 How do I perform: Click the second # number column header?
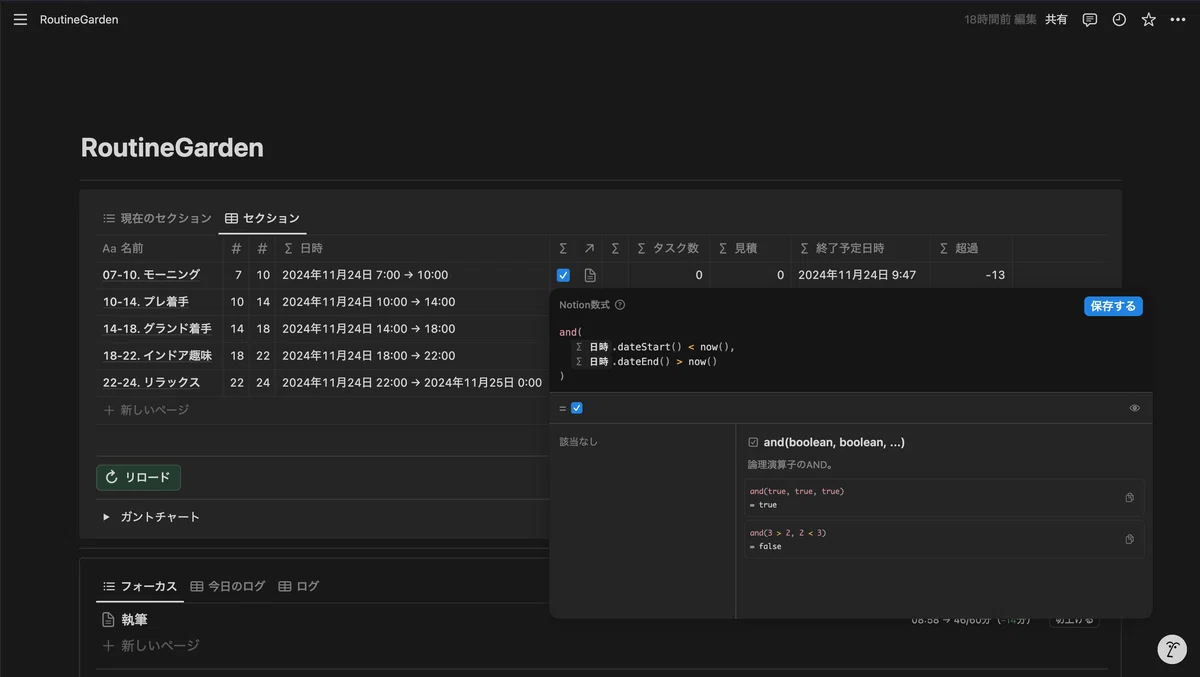(262, 248)
